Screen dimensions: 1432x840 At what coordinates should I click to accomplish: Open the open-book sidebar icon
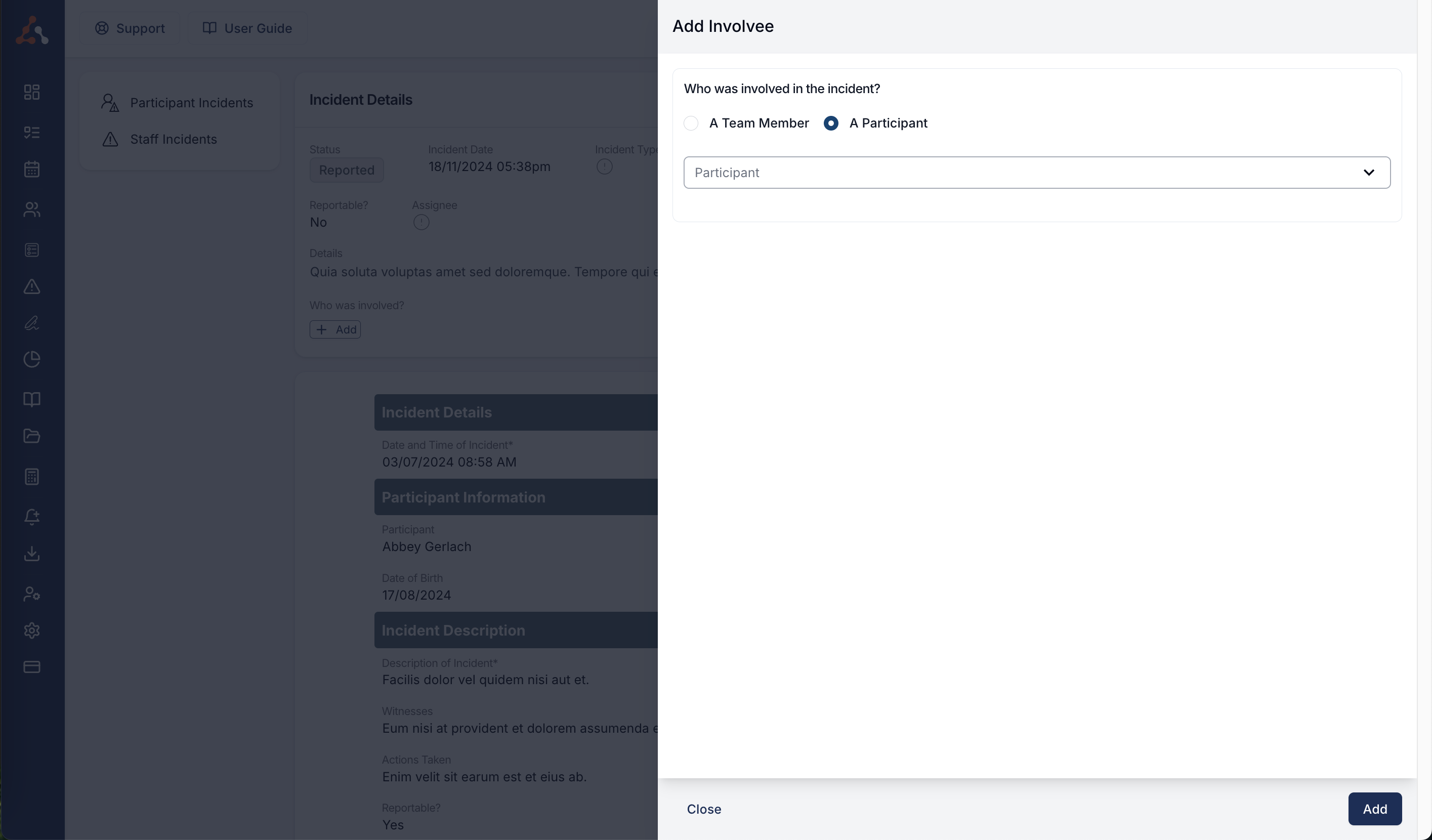(x=32, y=400)
